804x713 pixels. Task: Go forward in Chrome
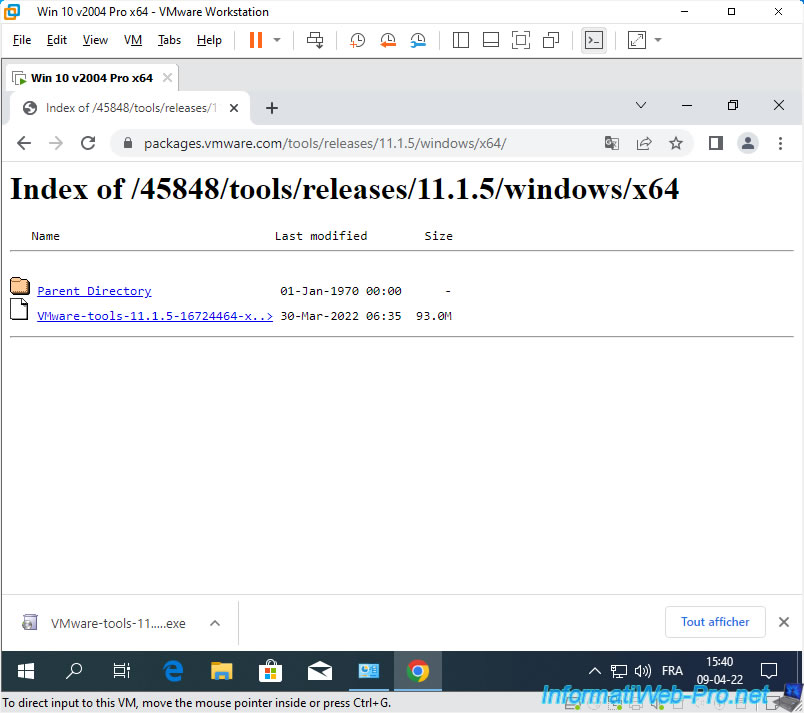[56, 143]
